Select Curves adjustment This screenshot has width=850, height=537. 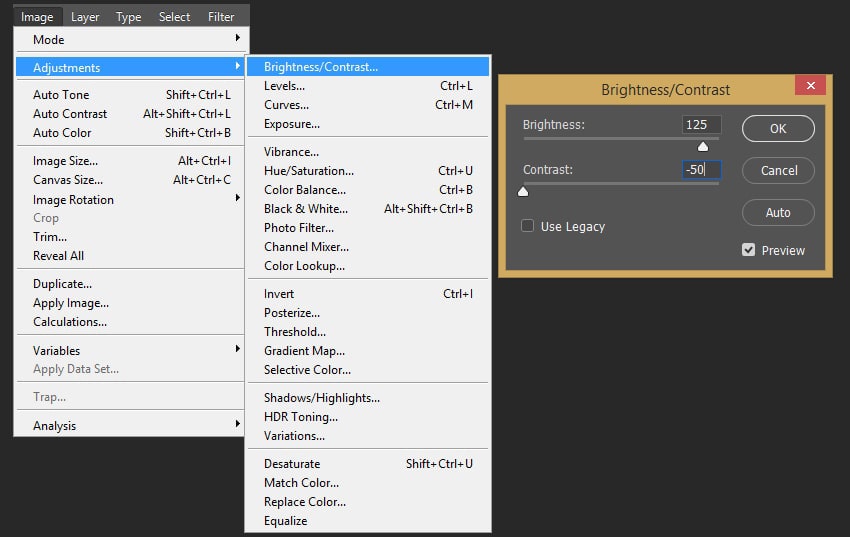click(x=286, y=105)
